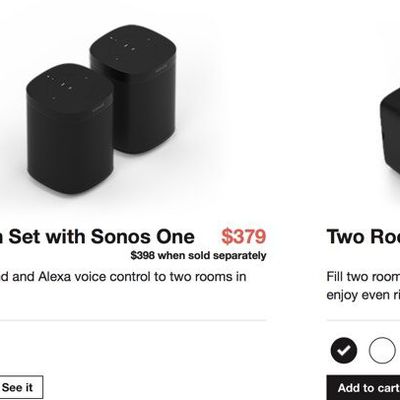Click the white checkmark inside black swatch

click(x=344, y=350)
